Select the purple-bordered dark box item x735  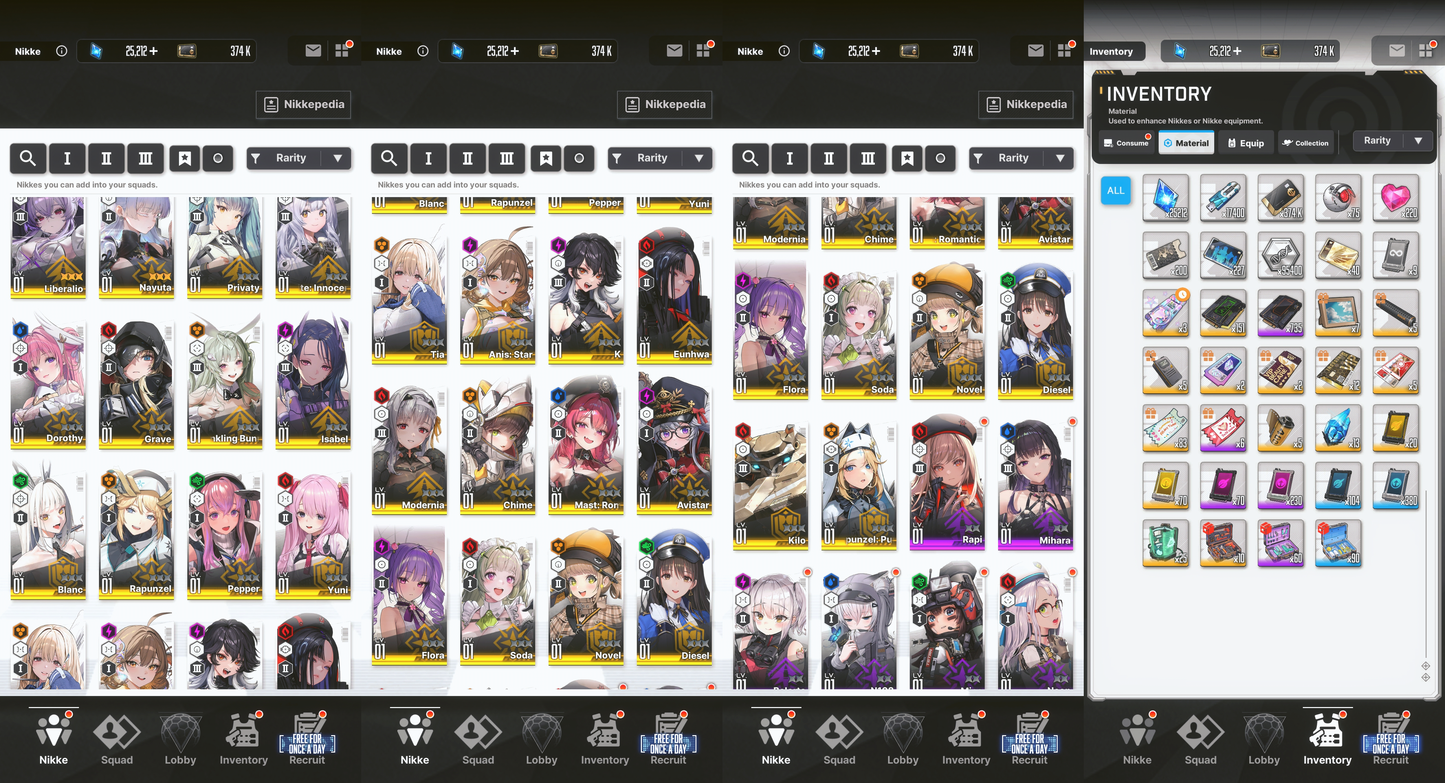1281,313
